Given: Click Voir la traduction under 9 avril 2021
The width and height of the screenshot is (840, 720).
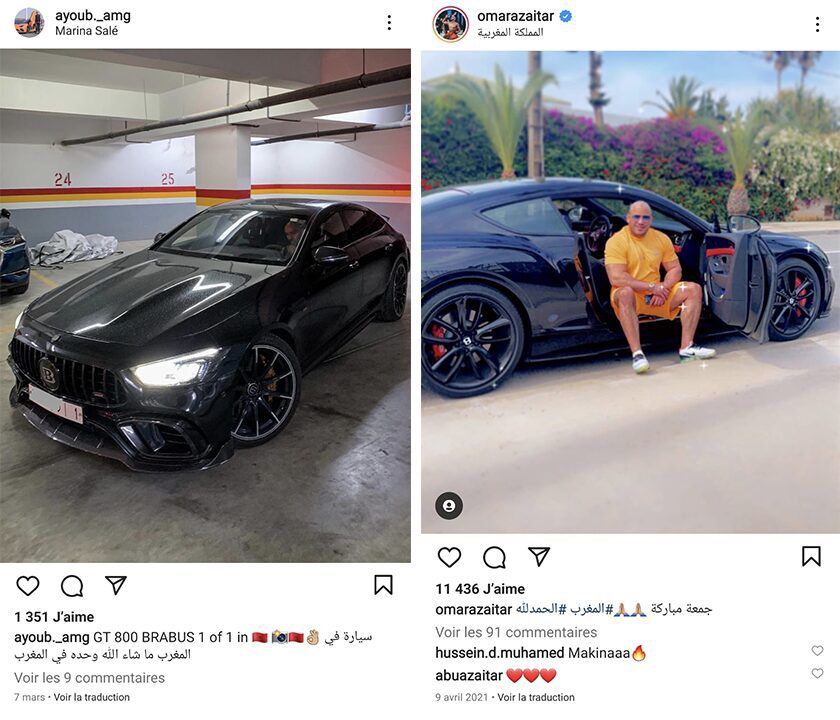Looking at the screenshot, I should (536, 697).
